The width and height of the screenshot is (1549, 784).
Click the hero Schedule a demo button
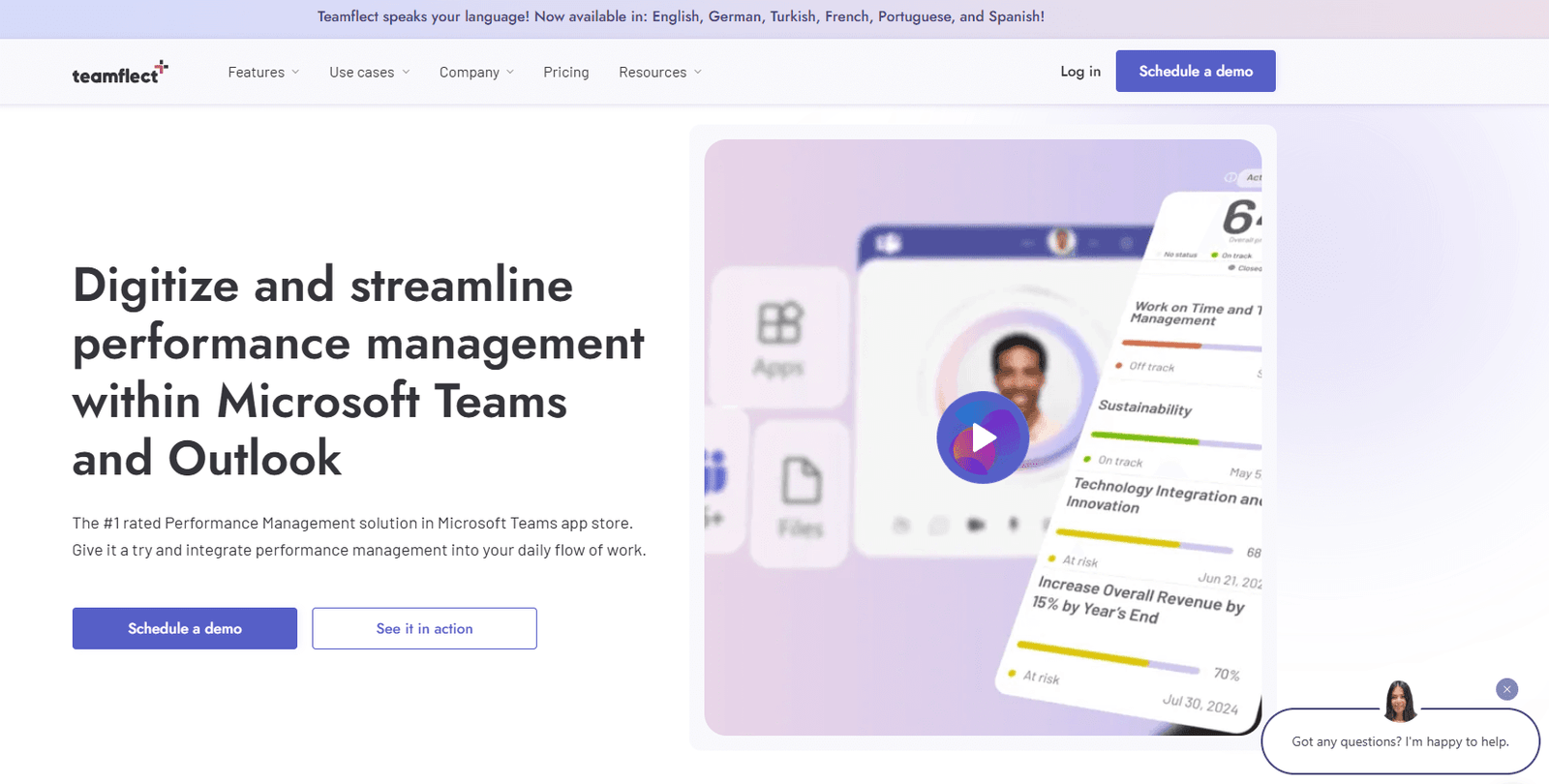point(185,628)
